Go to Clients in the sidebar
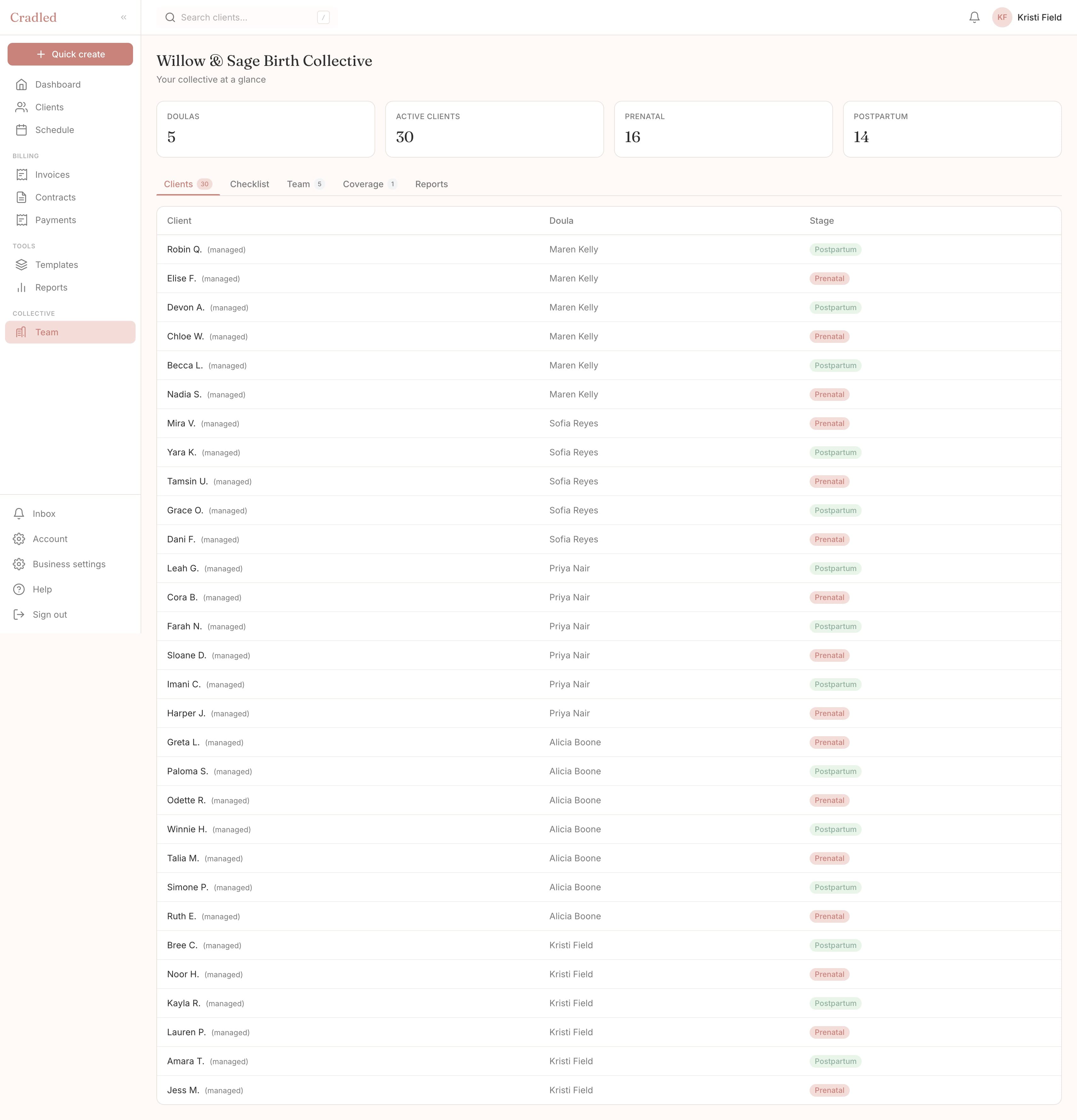This screenshot has height=1120, width=1077. click(70, 107)
